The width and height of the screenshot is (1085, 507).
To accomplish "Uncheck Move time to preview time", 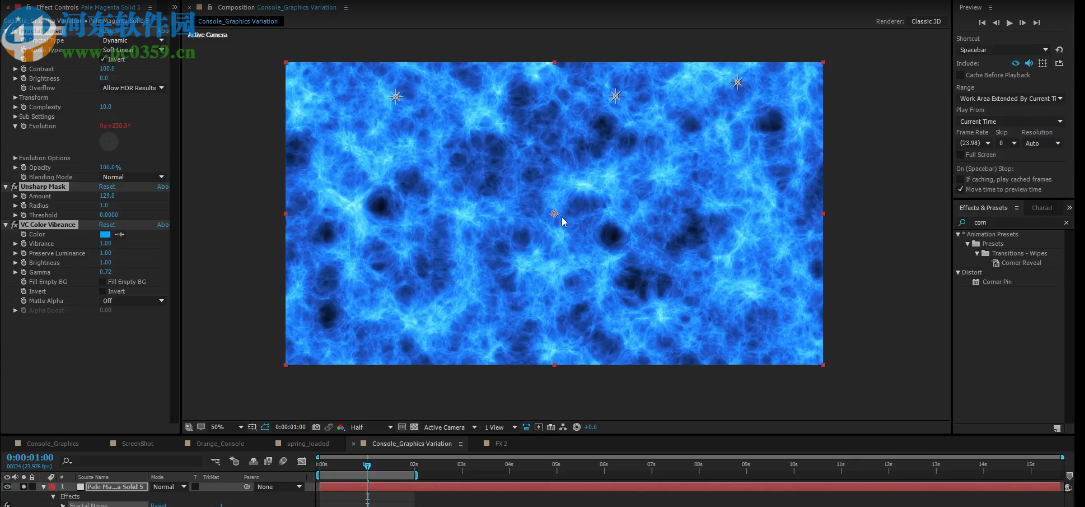I will [961, 189].
